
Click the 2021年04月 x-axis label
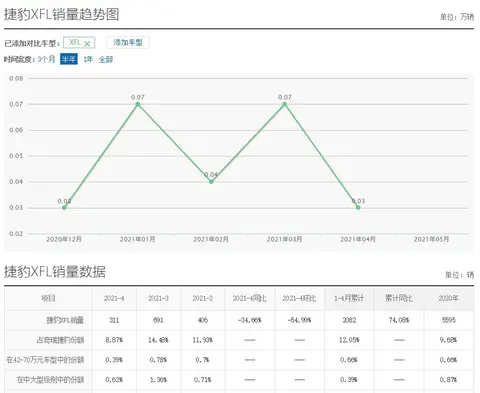[x=358, y=239]
